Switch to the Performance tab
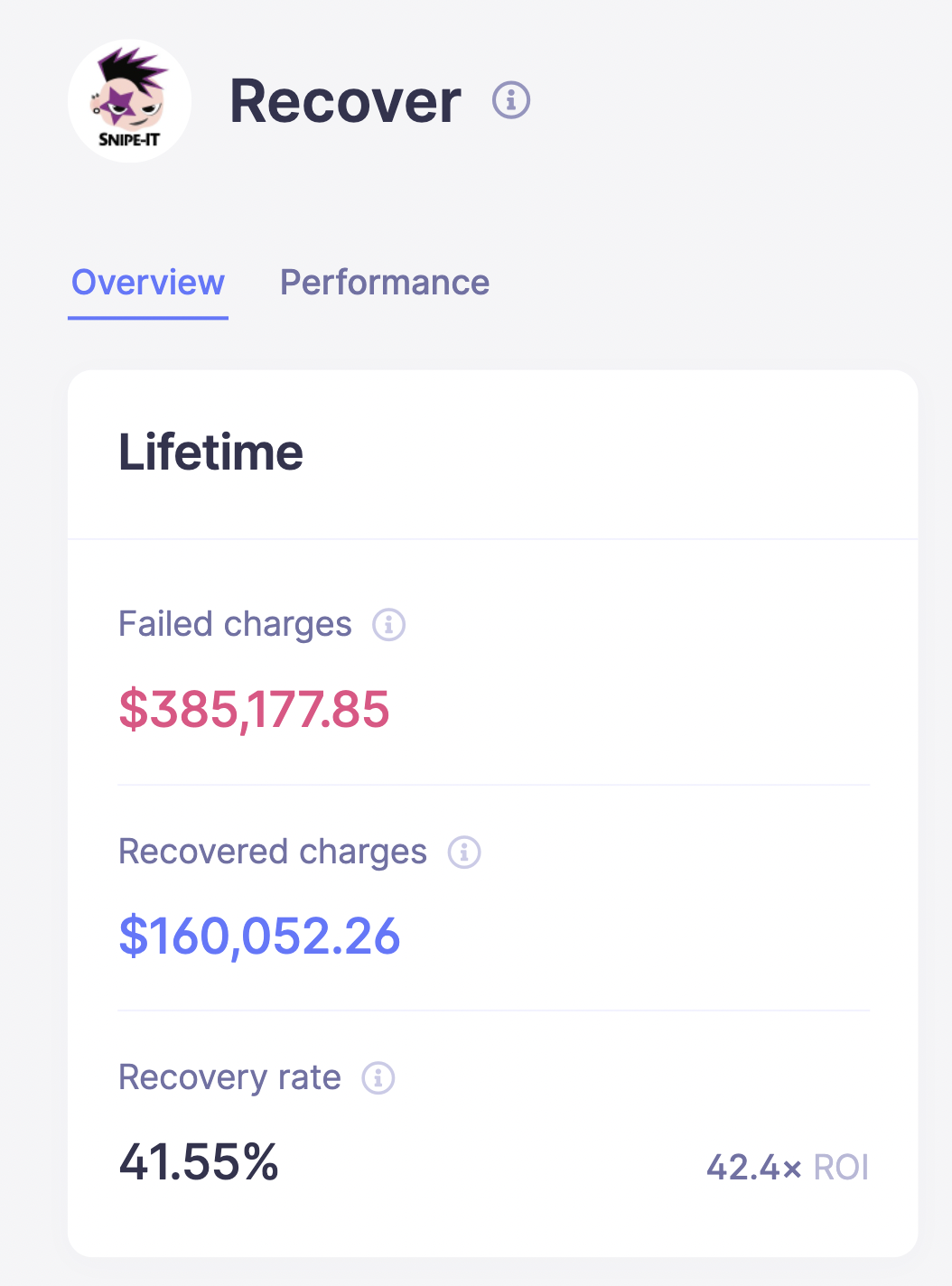Image resolution: width=952 pixels, height=1286 pixels. [385, 283]
